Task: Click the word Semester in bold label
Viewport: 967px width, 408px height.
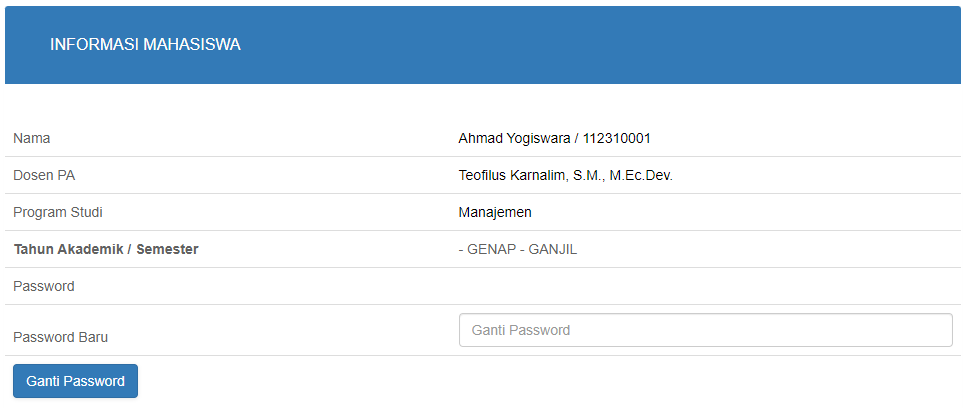Action: tap(168, 250)
